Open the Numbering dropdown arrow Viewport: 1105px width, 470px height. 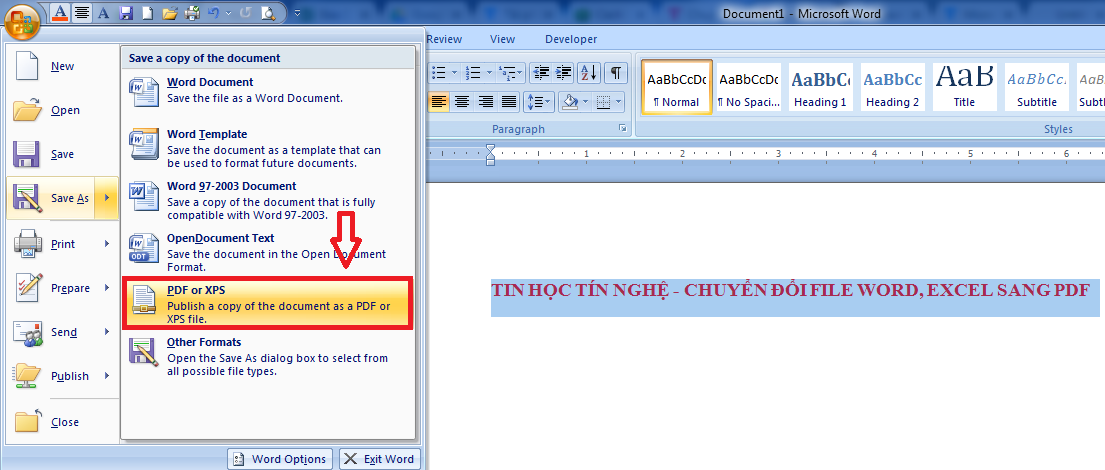488,72
